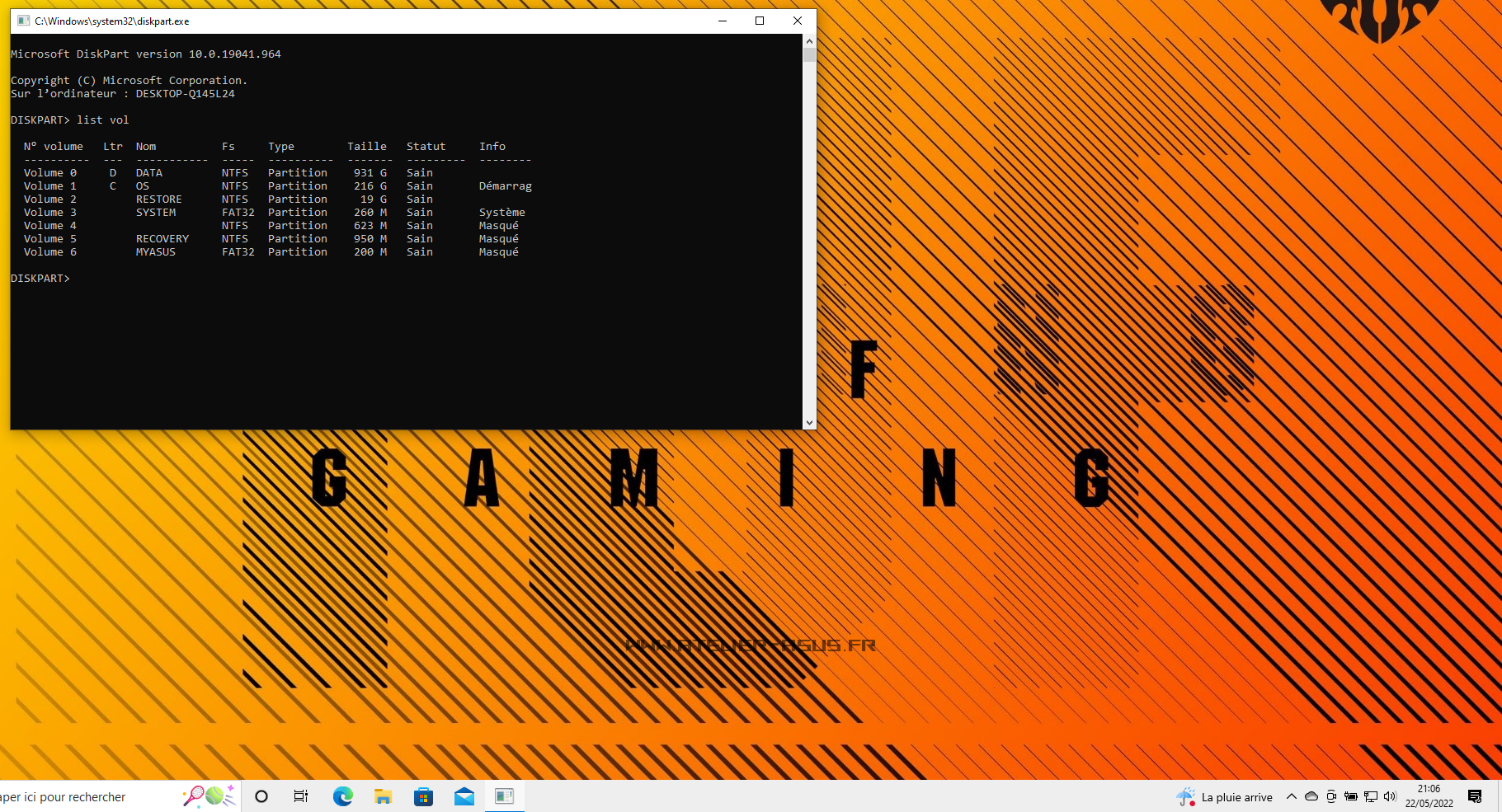Screen dimensions: 1502x812
Task: Open the Action Center notifications
Action: point(1475,796)
